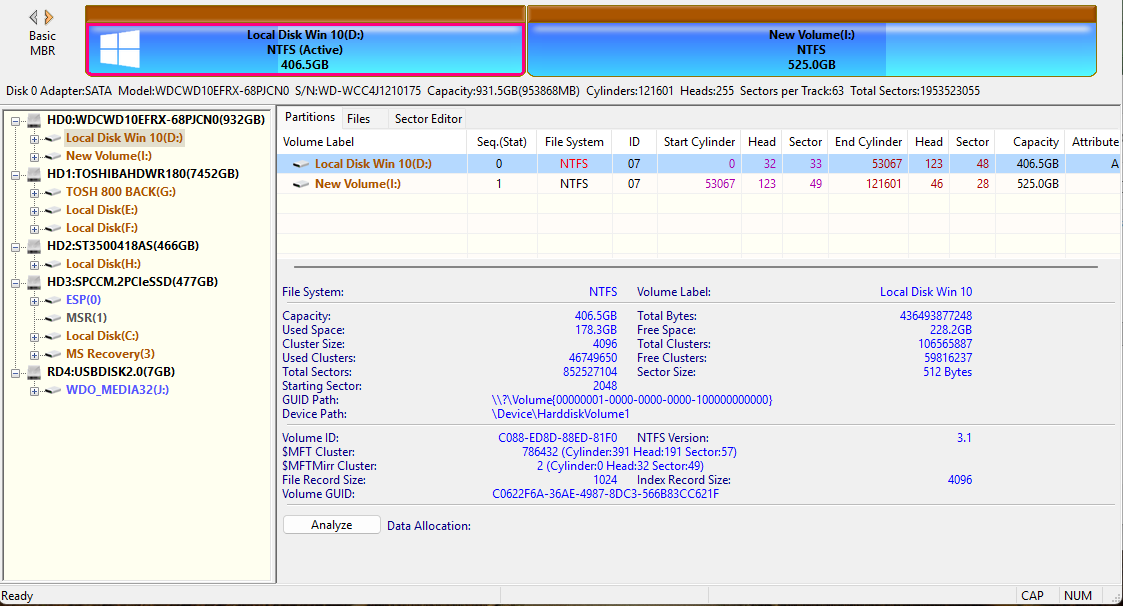The width and height of the screenshot is (1123, 606).
Task: Select Local Disk(C:) in disk tree
Action: coord(102,336)
